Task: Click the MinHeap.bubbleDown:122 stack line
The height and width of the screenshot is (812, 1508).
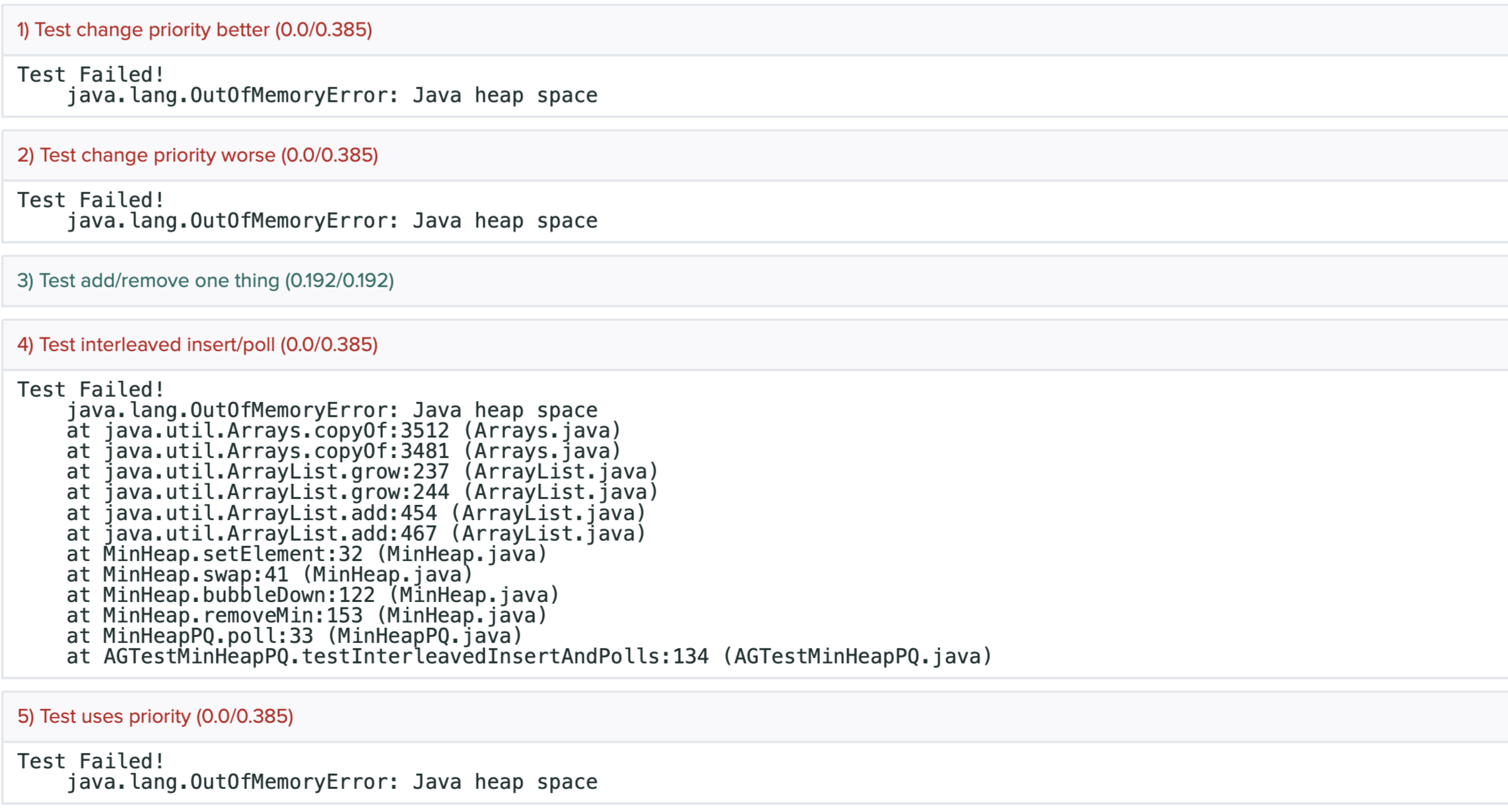Action: pos(312,595)
